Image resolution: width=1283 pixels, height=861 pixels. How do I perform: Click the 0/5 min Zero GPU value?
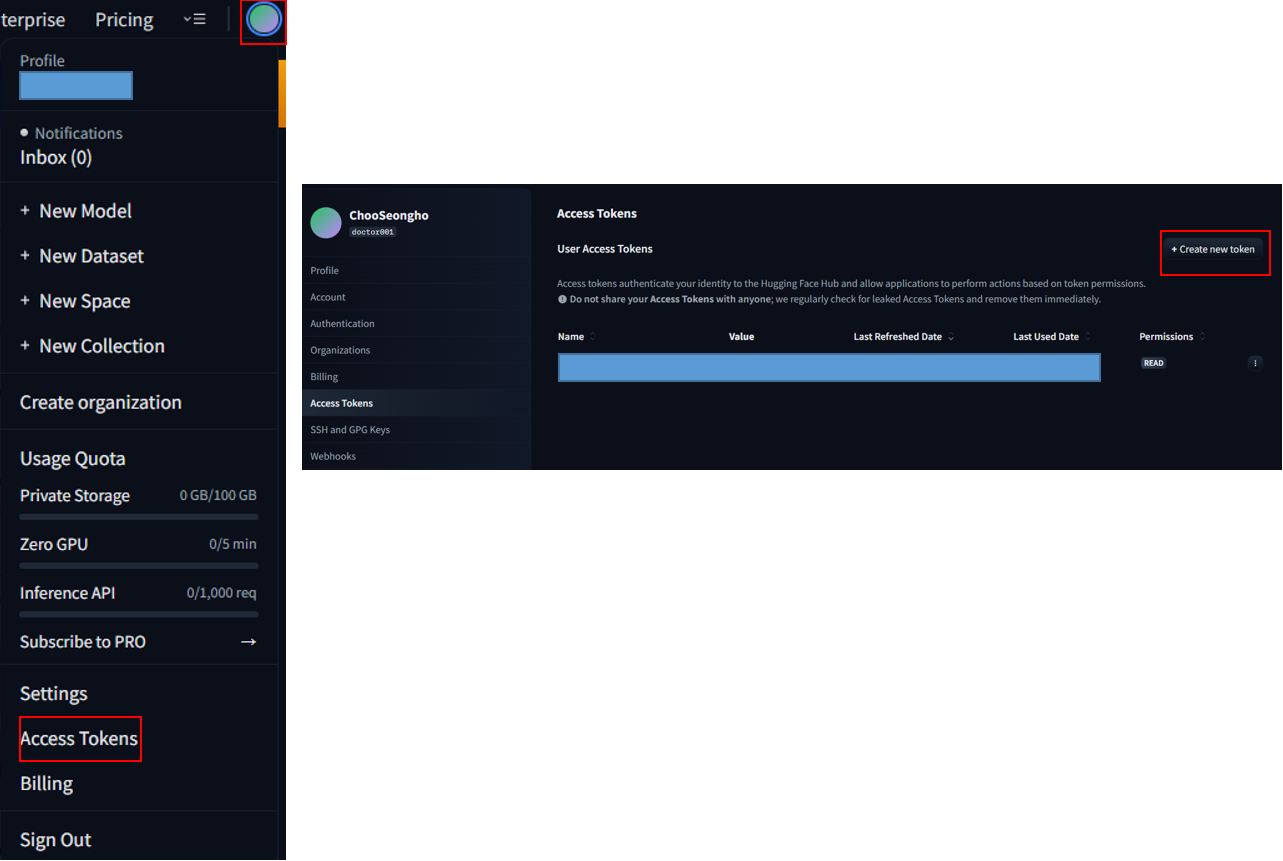233,545
